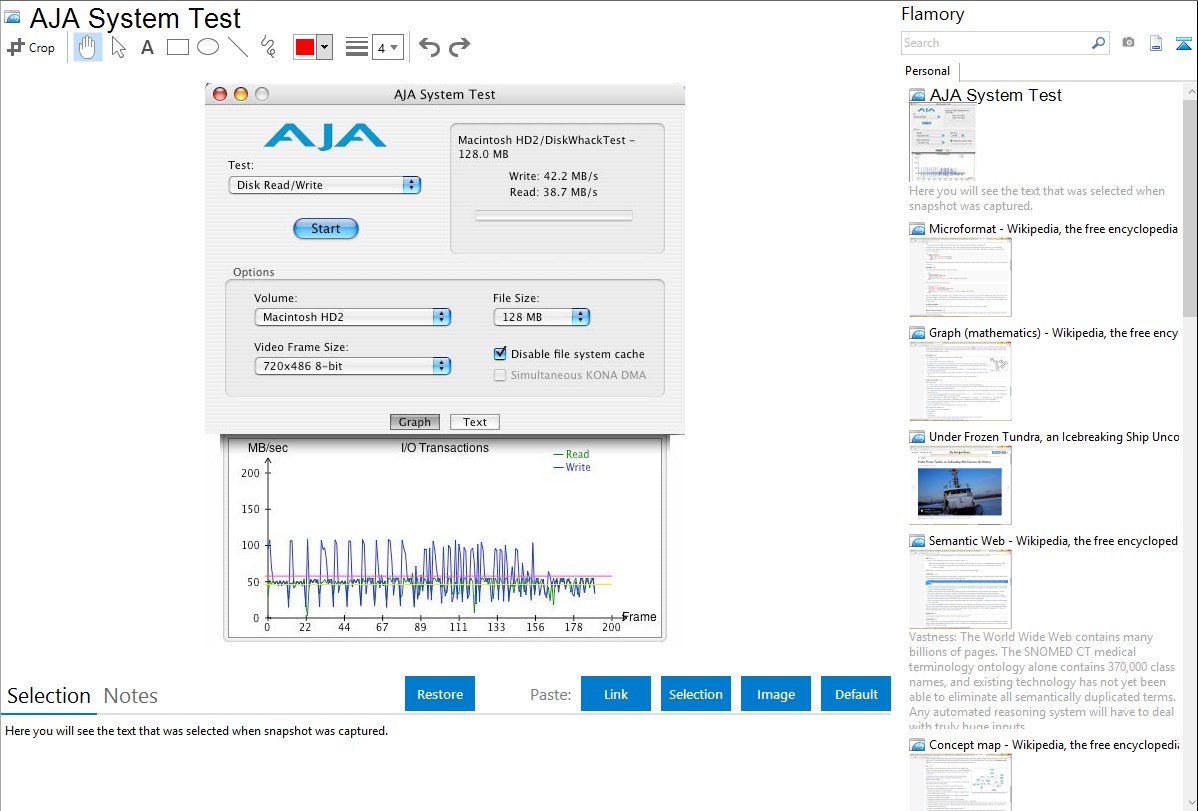Pick the ellipse drawing tool
1198x811 pixels.
(208, 47)
